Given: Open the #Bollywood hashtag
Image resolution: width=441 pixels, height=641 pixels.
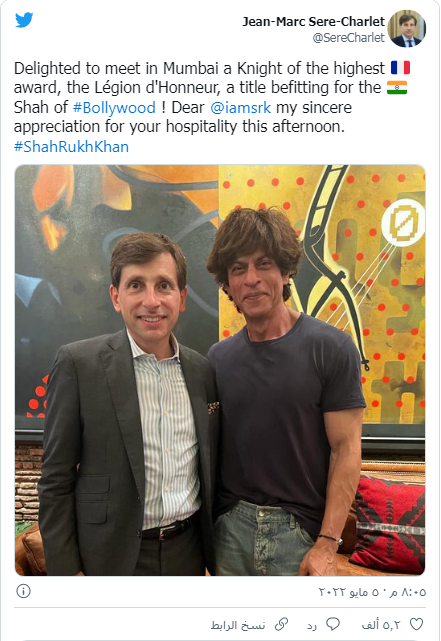Looking at the screenshot, I should pos(114,107).
